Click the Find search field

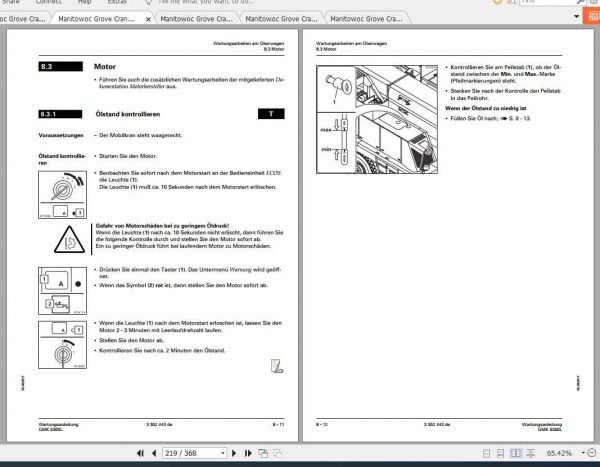coord(547,2)
